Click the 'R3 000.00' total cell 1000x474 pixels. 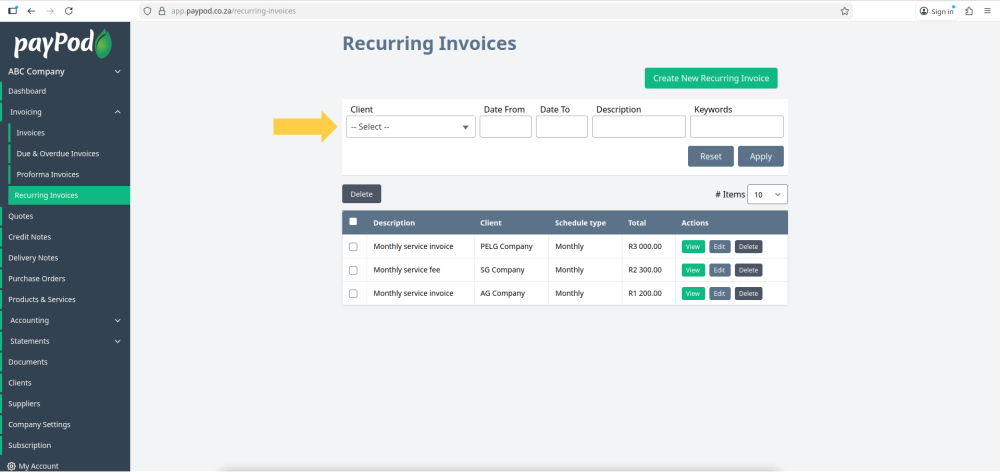click(645, 247)
